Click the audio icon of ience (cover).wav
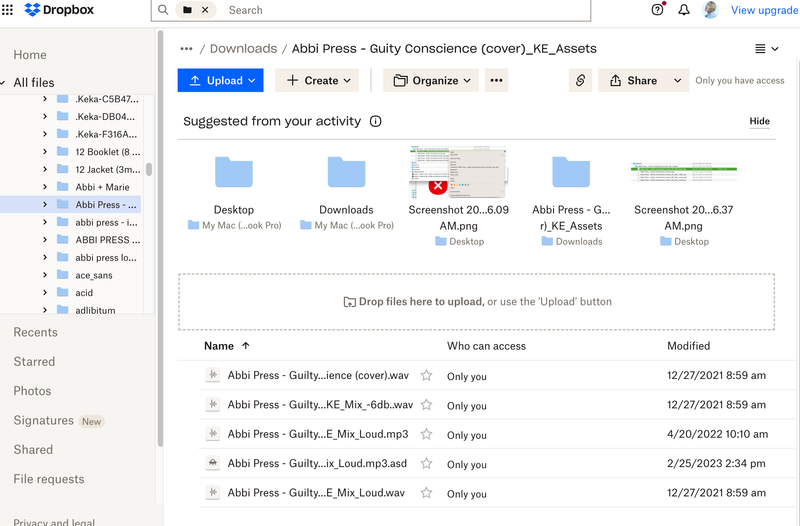 (x=213, y=375)
